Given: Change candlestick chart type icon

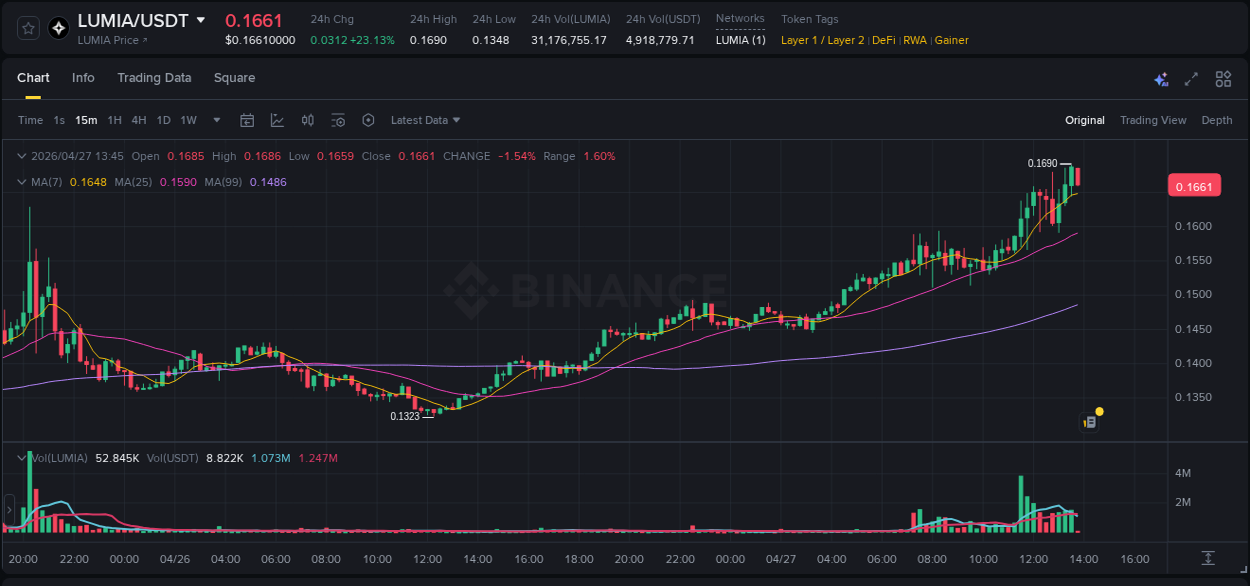Looking at the screenshot, I should coord(308,120).
